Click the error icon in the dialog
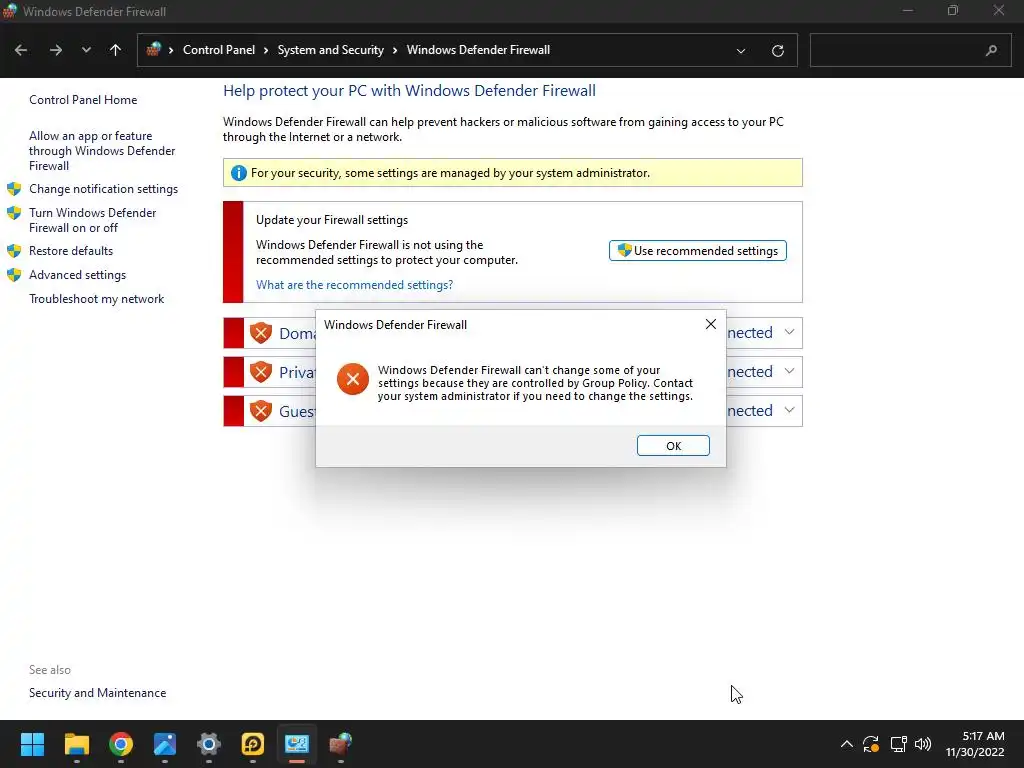The width and height of the screenshot is (1024, 768). (x=353, y=379)
